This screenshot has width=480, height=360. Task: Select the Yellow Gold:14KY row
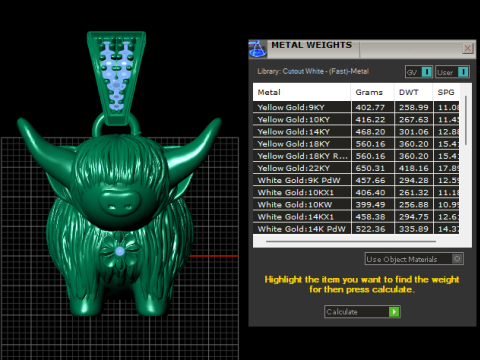356,132
